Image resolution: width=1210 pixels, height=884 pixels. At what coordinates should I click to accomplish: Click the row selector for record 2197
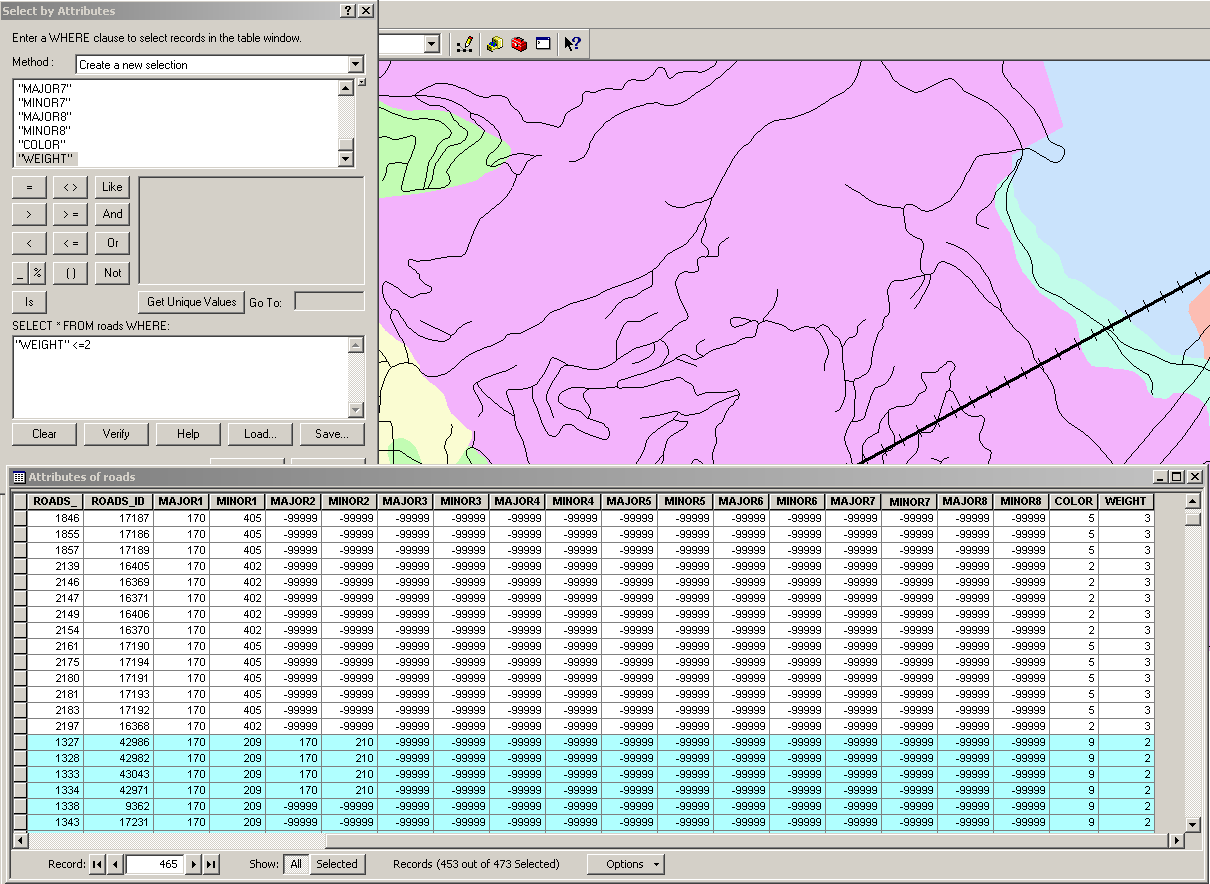19,726
